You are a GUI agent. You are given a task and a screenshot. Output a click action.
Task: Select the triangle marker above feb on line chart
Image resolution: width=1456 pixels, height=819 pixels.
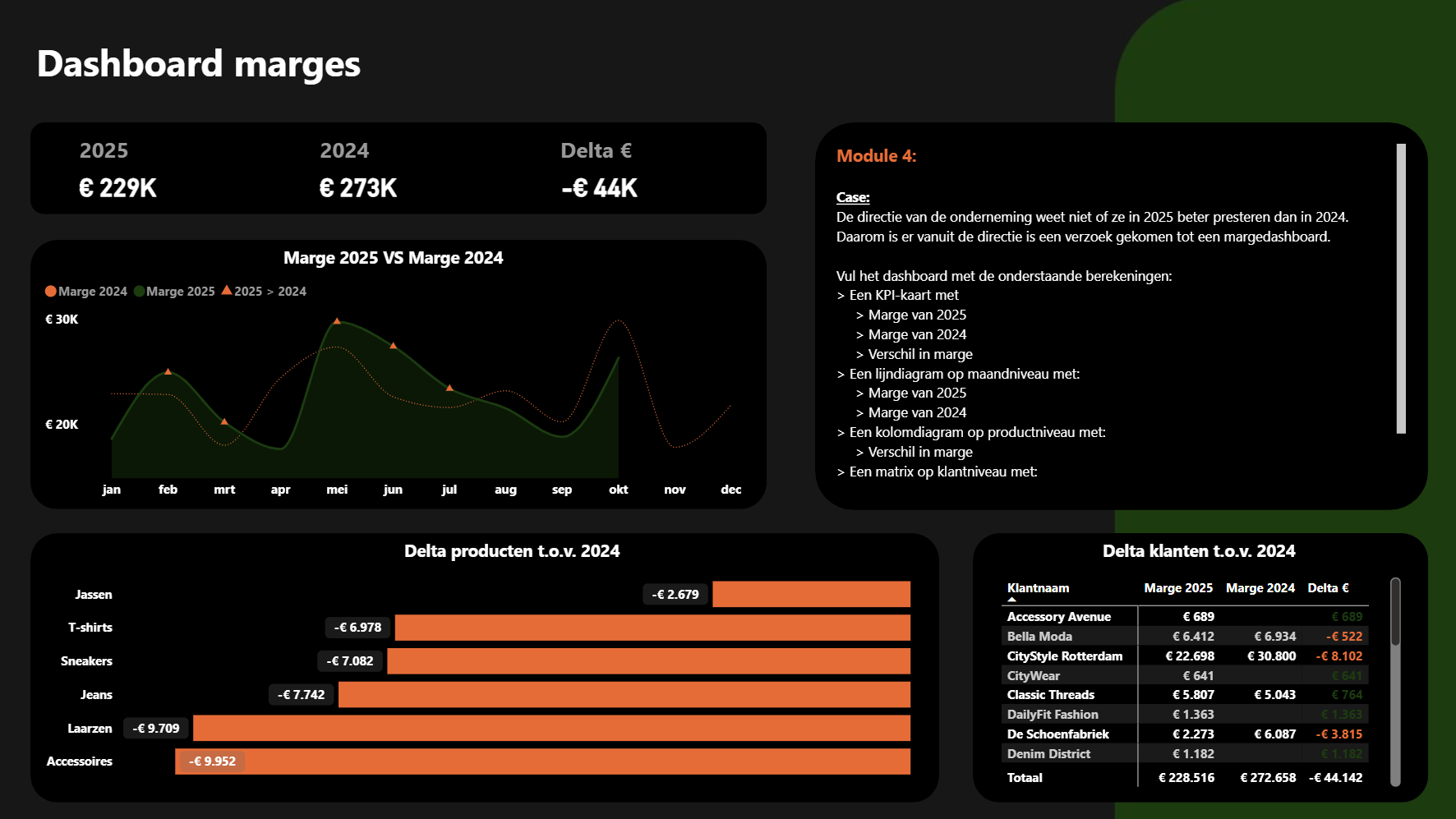(x=168, y=372)
